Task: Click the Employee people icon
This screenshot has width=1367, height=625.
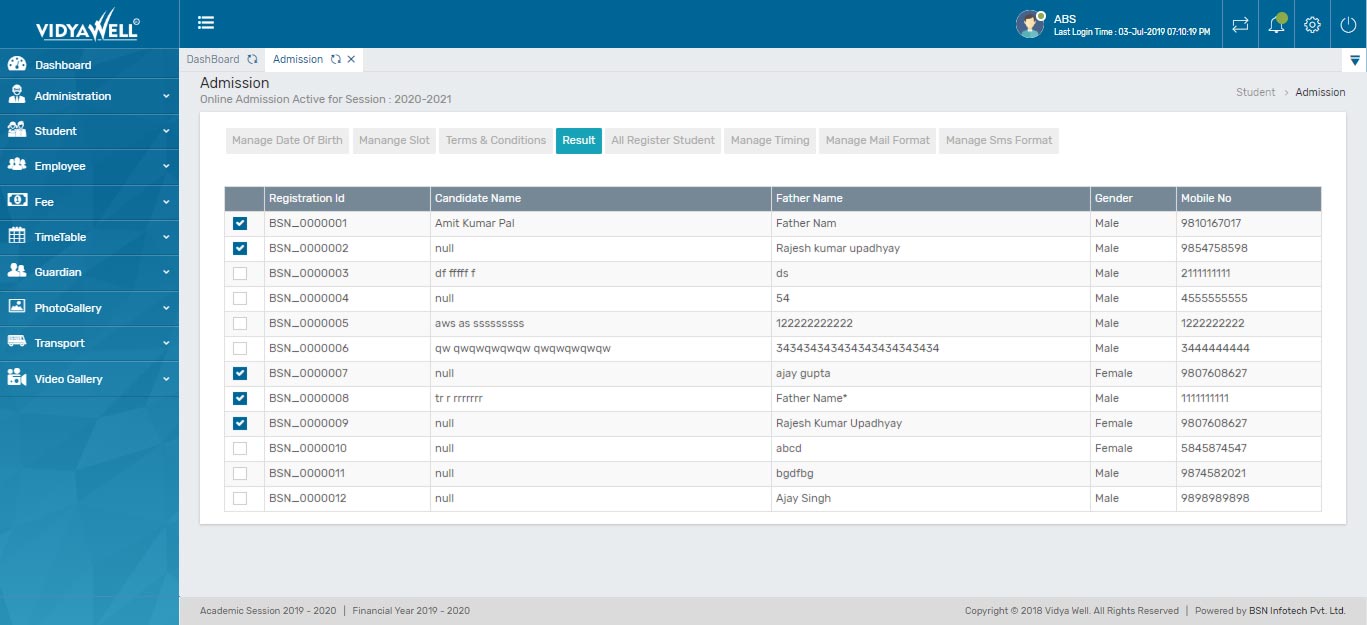Action: [16, 165]
